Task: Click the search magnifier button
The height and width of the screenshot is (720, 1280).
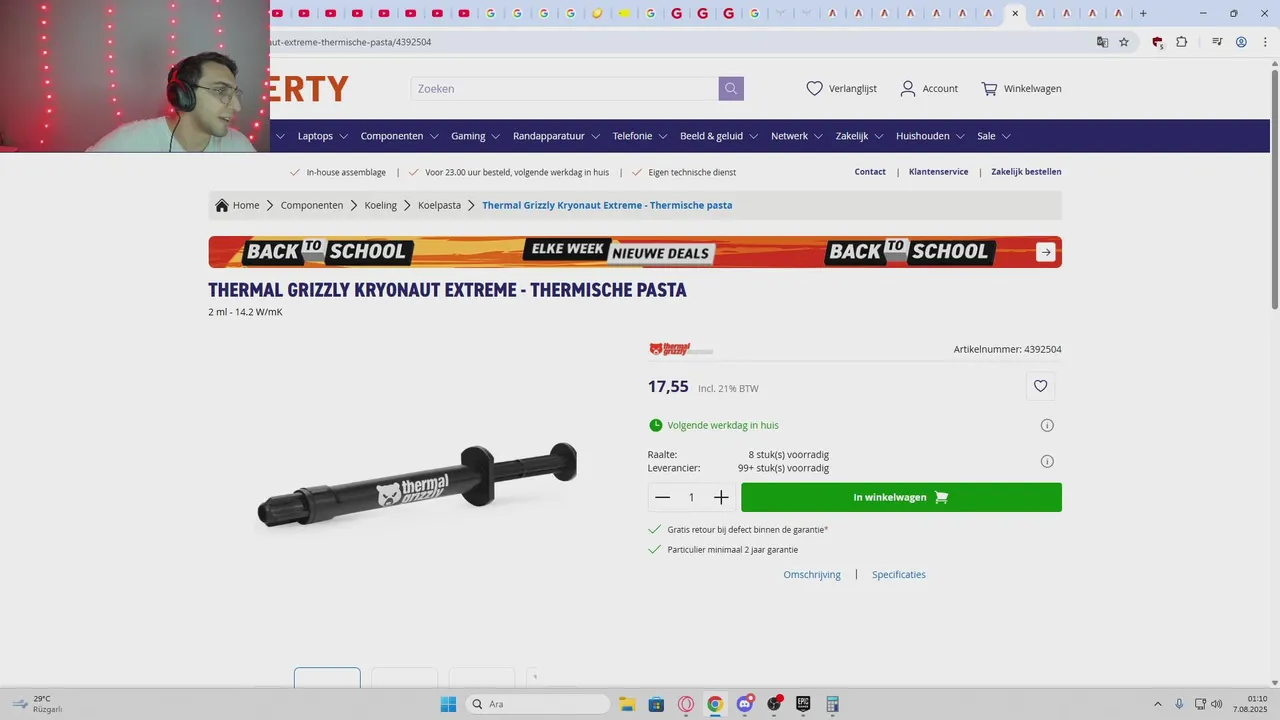Action: click(731, 89)
